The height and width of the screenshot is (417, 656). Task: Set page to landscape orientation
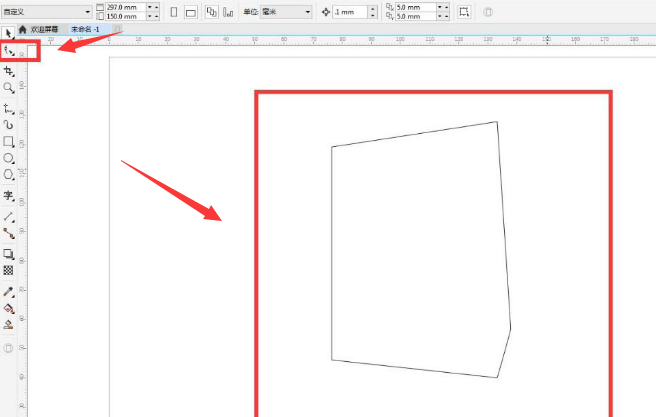coord(191,12)
